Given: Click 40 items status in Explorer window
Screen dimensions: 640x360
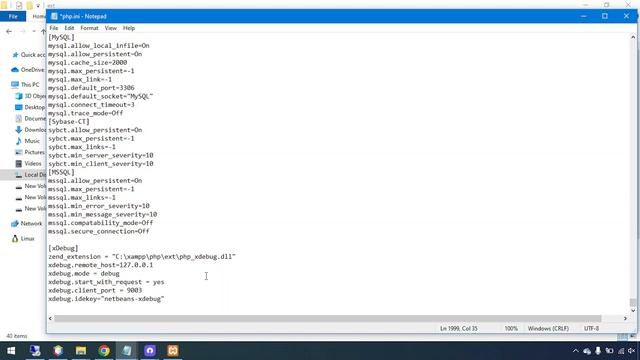Looking at the screenshot, I should click(x=17, y=336).
